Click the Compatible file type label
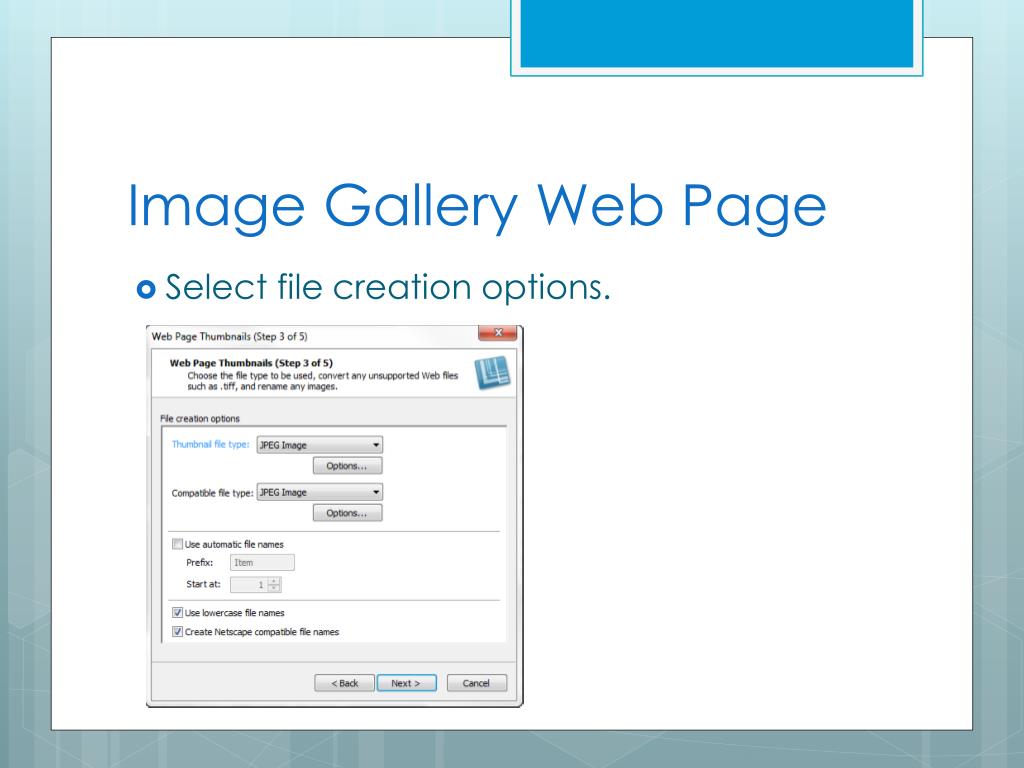1024x768 pixels. point(212,493)
